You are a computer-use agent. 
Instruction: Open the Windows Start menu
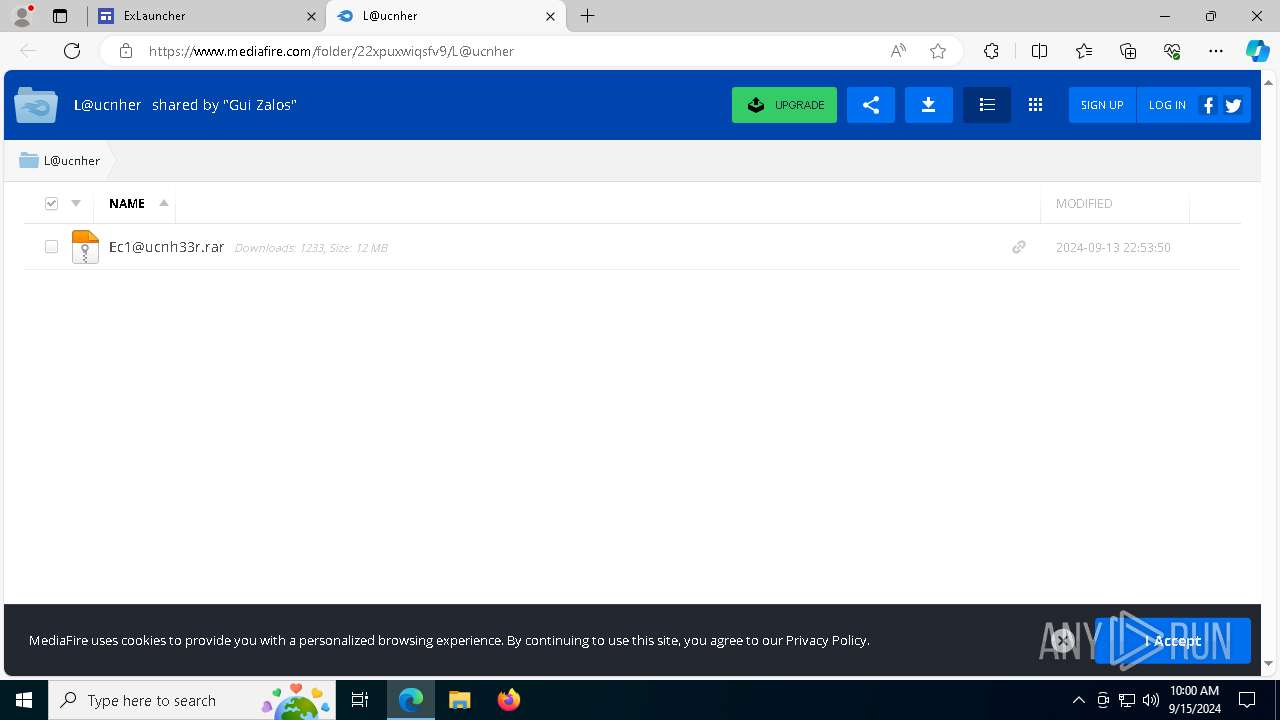click(24, 700)
